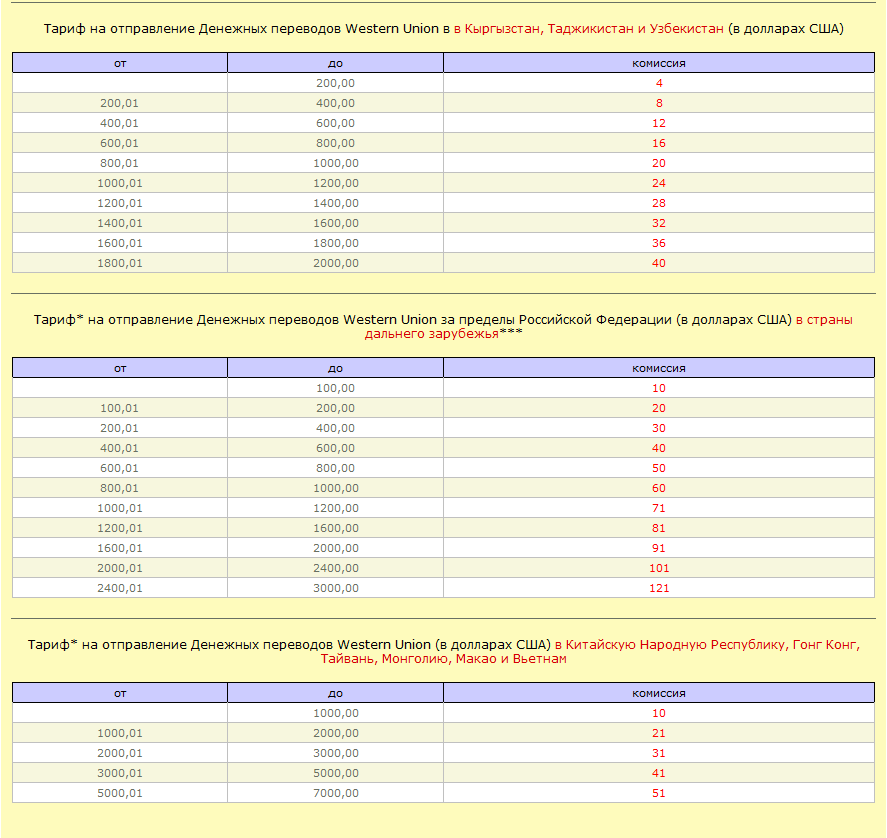Click the "5000,00" upper limit cell
This screenshot has width=887, height=838.
[336, 773]
